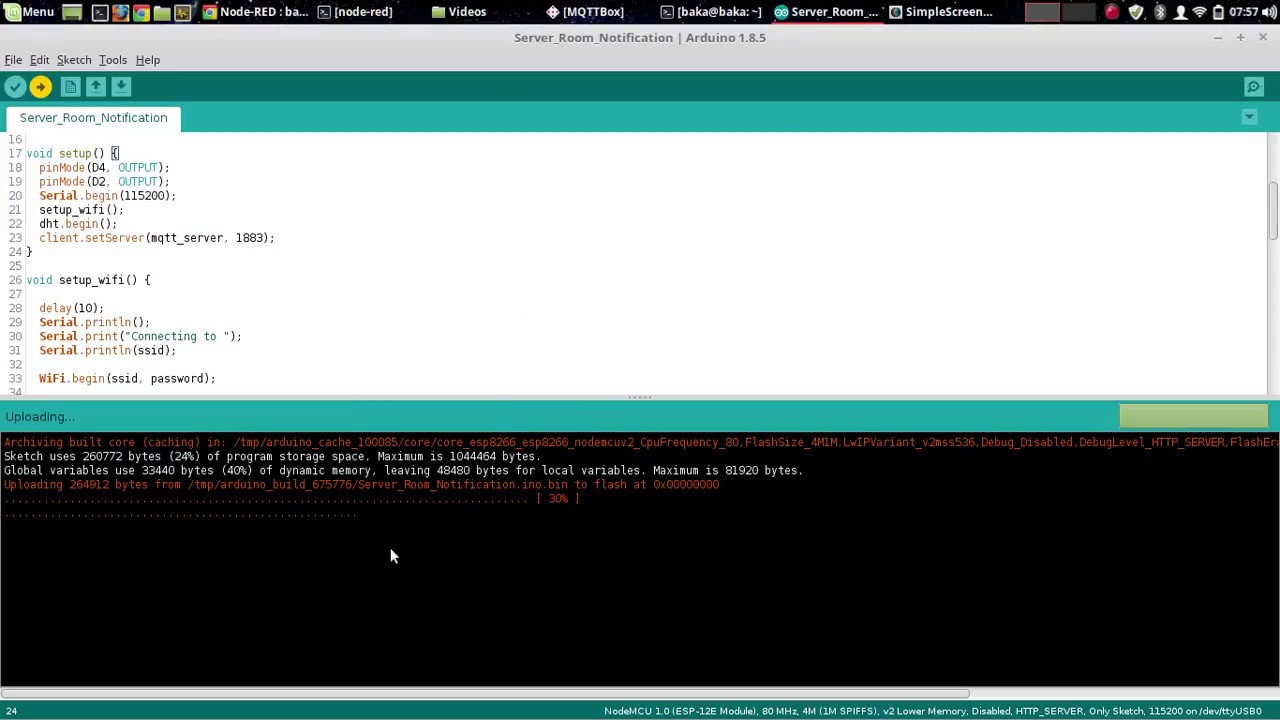Click the 'WiFi.begin(ssid, password);' line
Image resolution: width=1280 pixels, height=720 pixels.
tap(127, 378)
